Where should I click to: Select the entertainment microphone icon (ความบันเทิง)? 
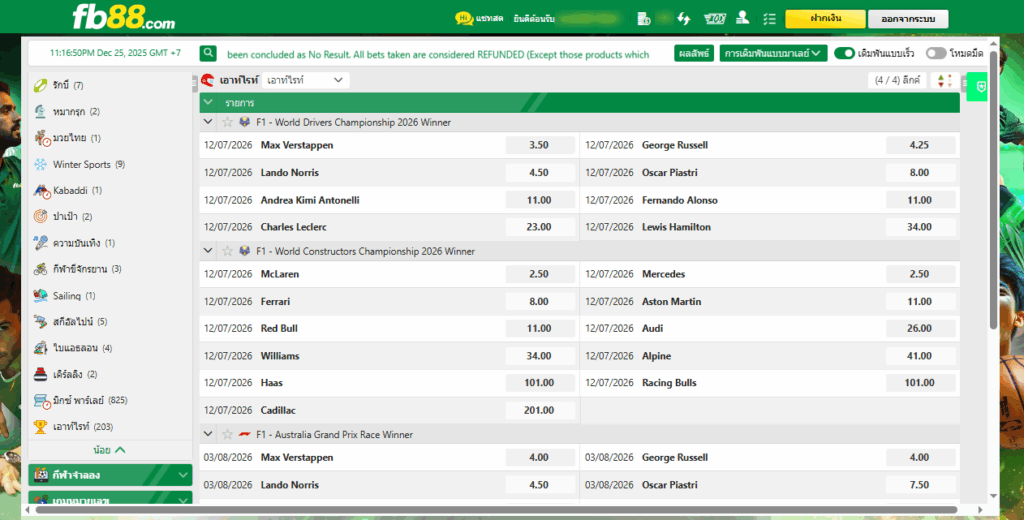40,243
